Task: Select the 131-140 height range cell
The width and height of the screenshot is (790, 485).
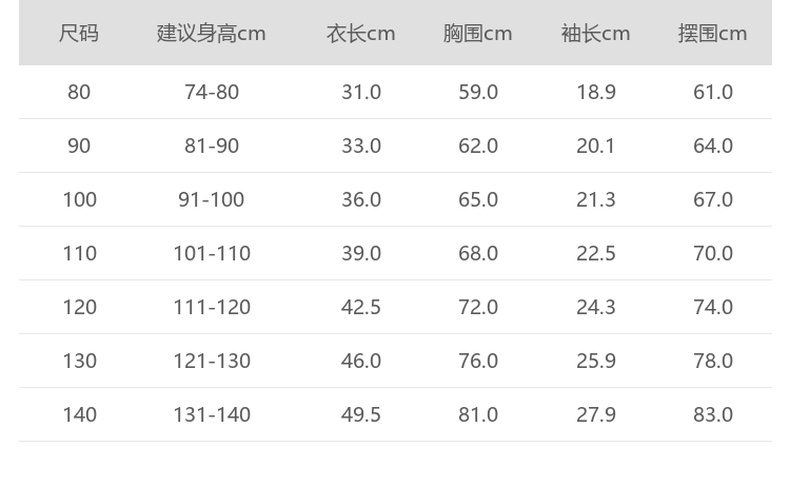Action: click(211, 415)
